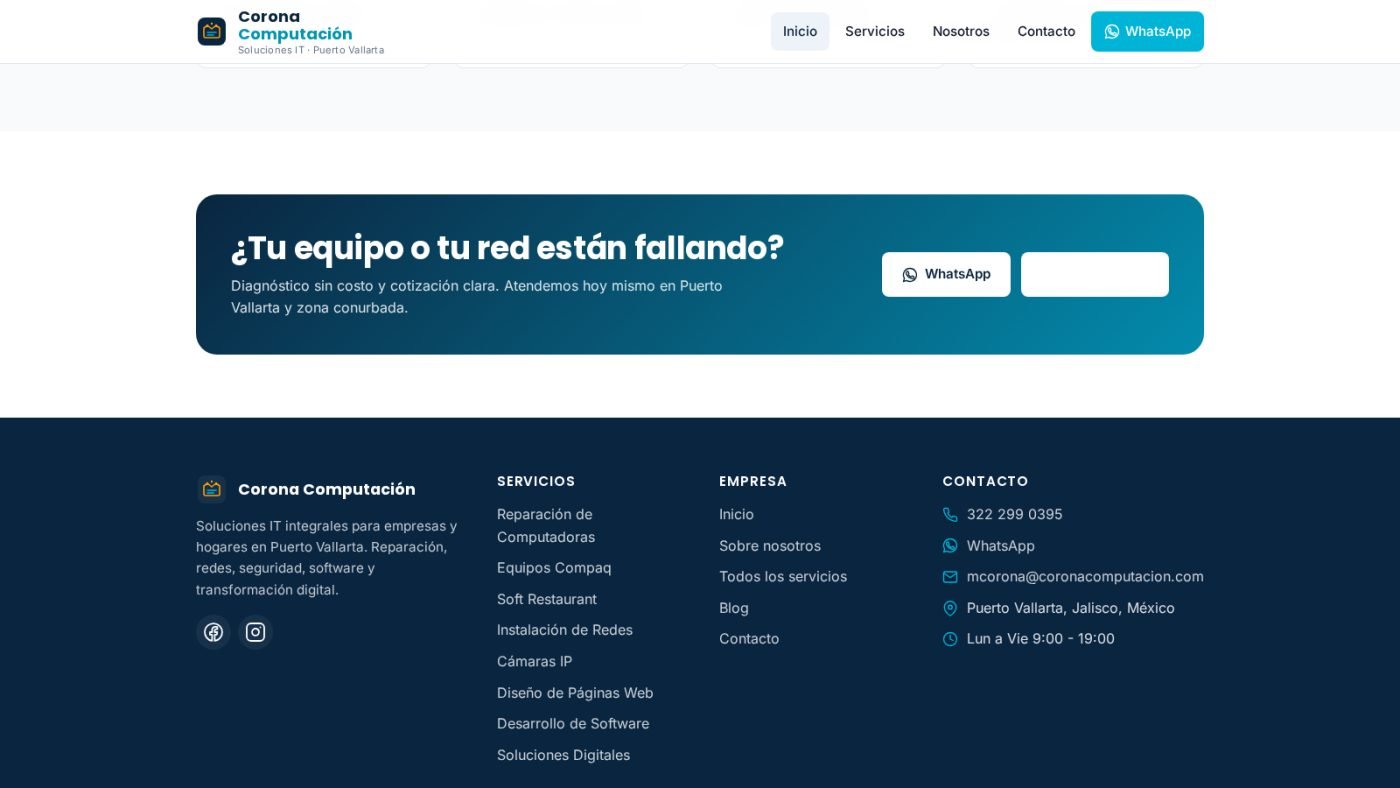This screenshot has width=1400, height=788.
Task: Click the CONTACTO footer column heading
Action: tap(985, 481)
